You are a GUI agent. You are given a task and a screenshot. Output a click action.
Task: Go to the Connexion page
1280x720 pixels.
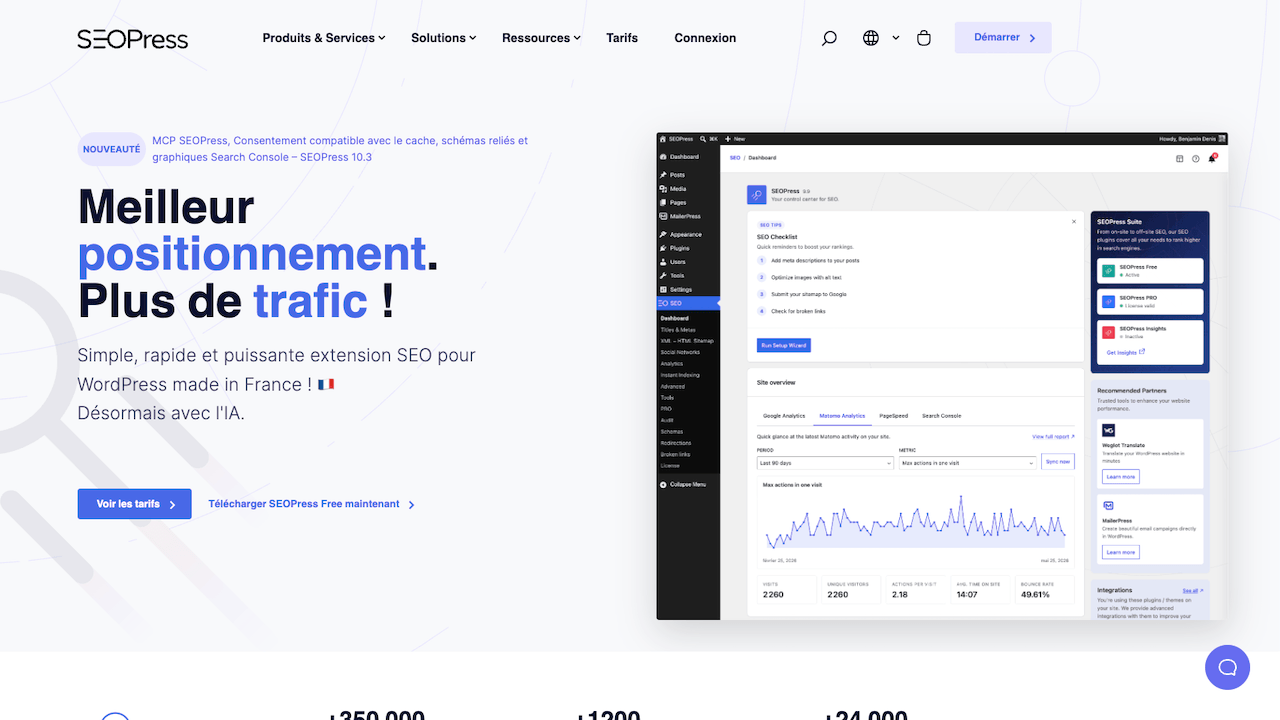705,38
